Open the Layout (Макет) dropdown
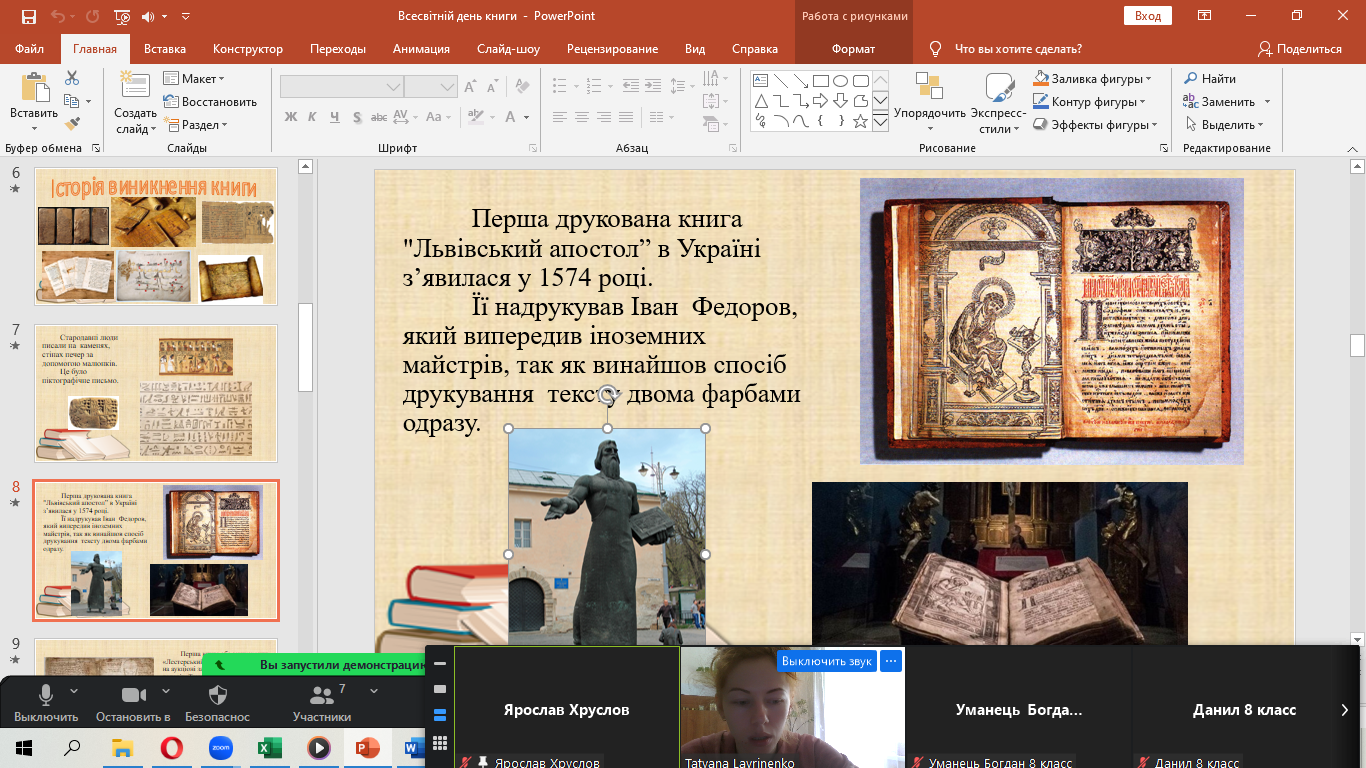 (x=195, y=79)
